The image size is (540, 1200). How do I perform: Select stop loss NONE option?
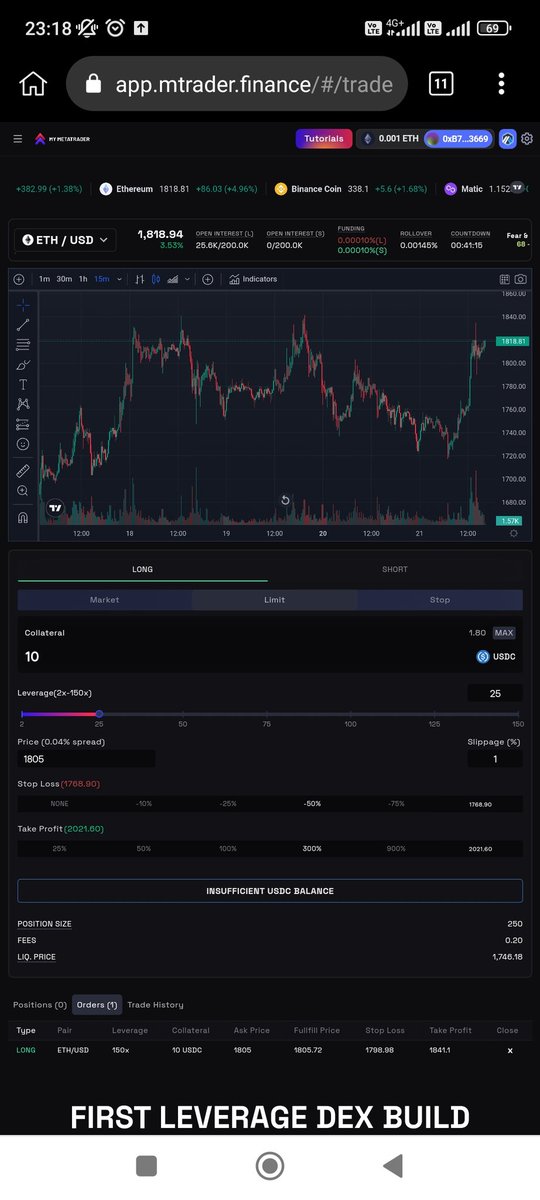[x=60, y=804]
